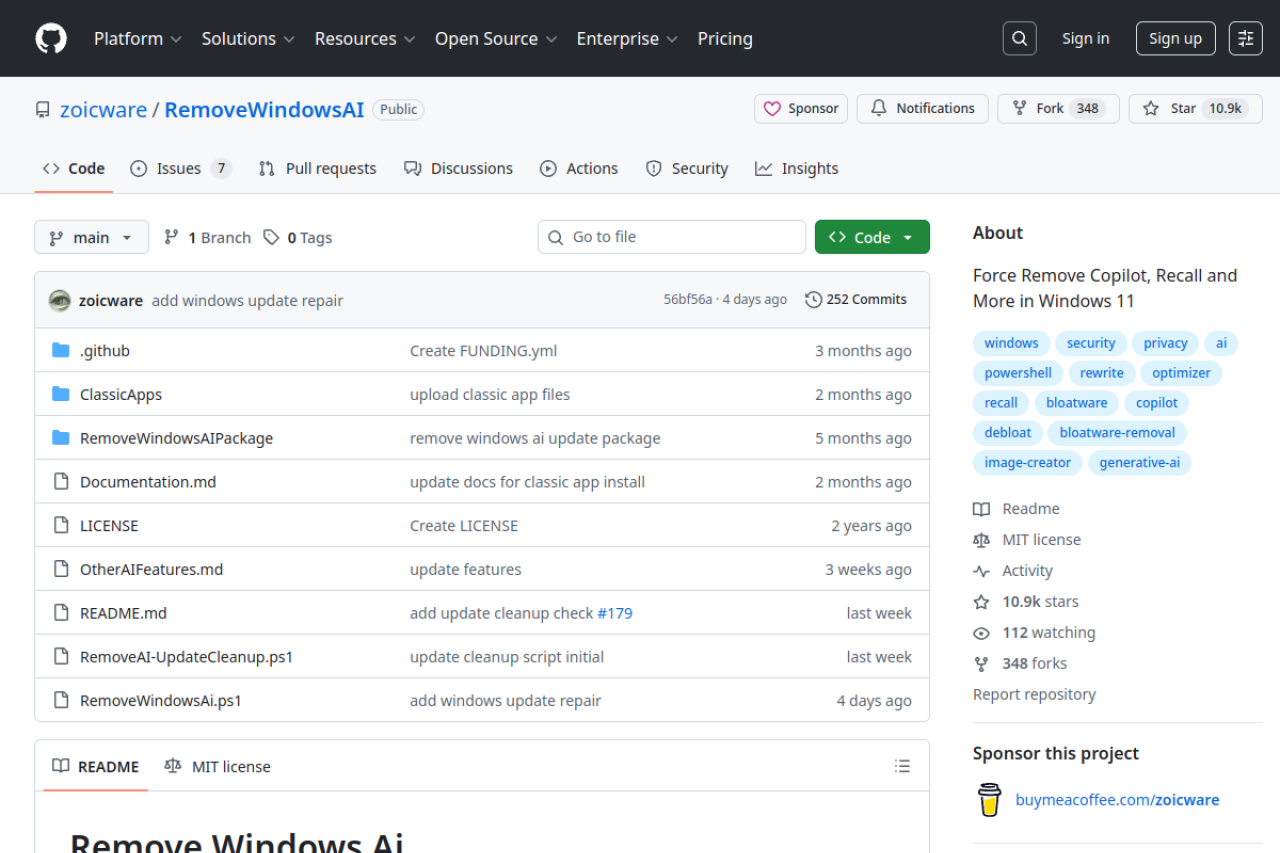Open the RemoveWindowsAi.ps1 file link
The height and width of the screenshot is (853, 1280).
click(x=161, y=701)
